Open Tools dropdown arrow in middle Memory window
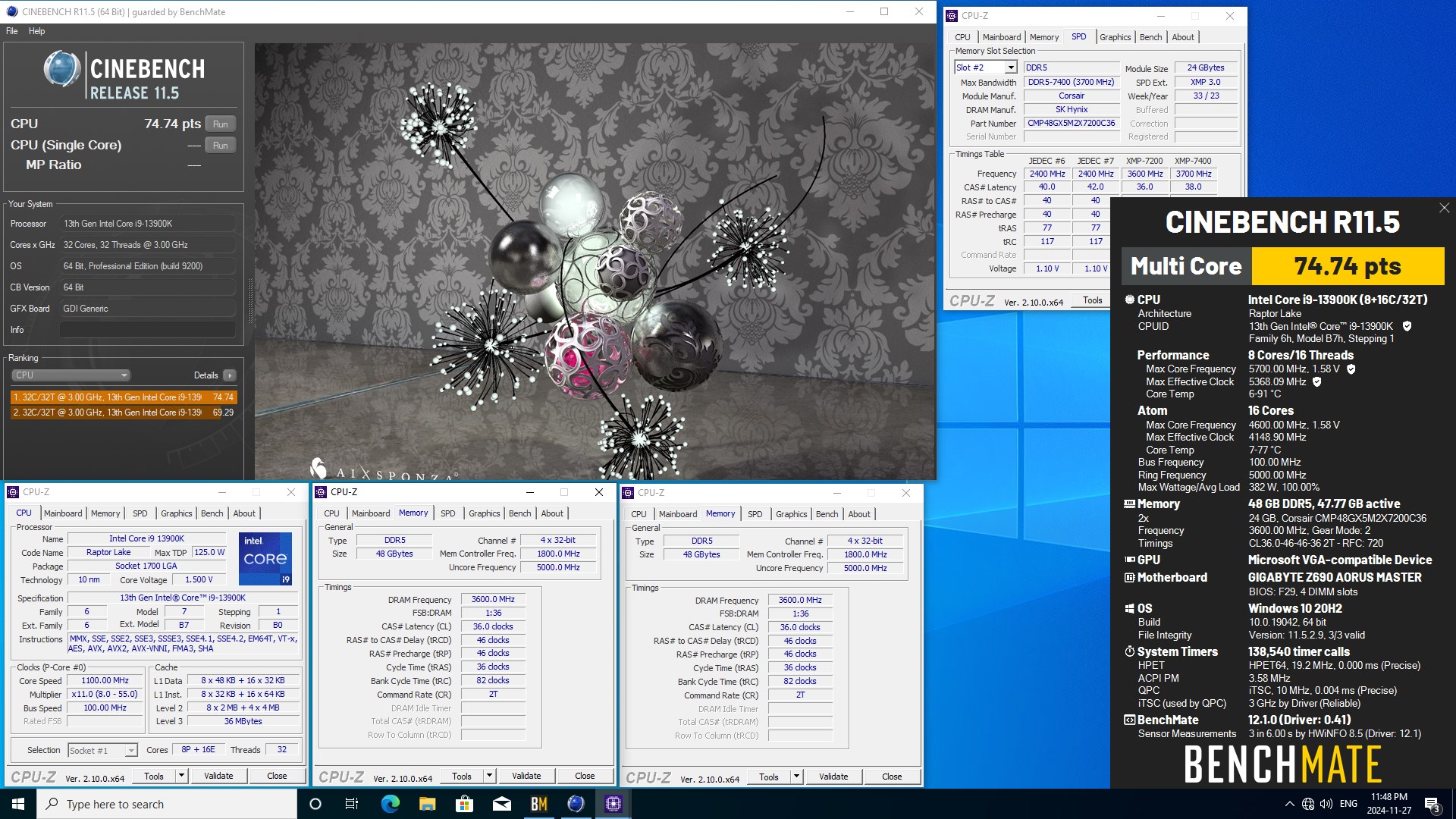The image size is (1456, 819). (x=489, y=776)
